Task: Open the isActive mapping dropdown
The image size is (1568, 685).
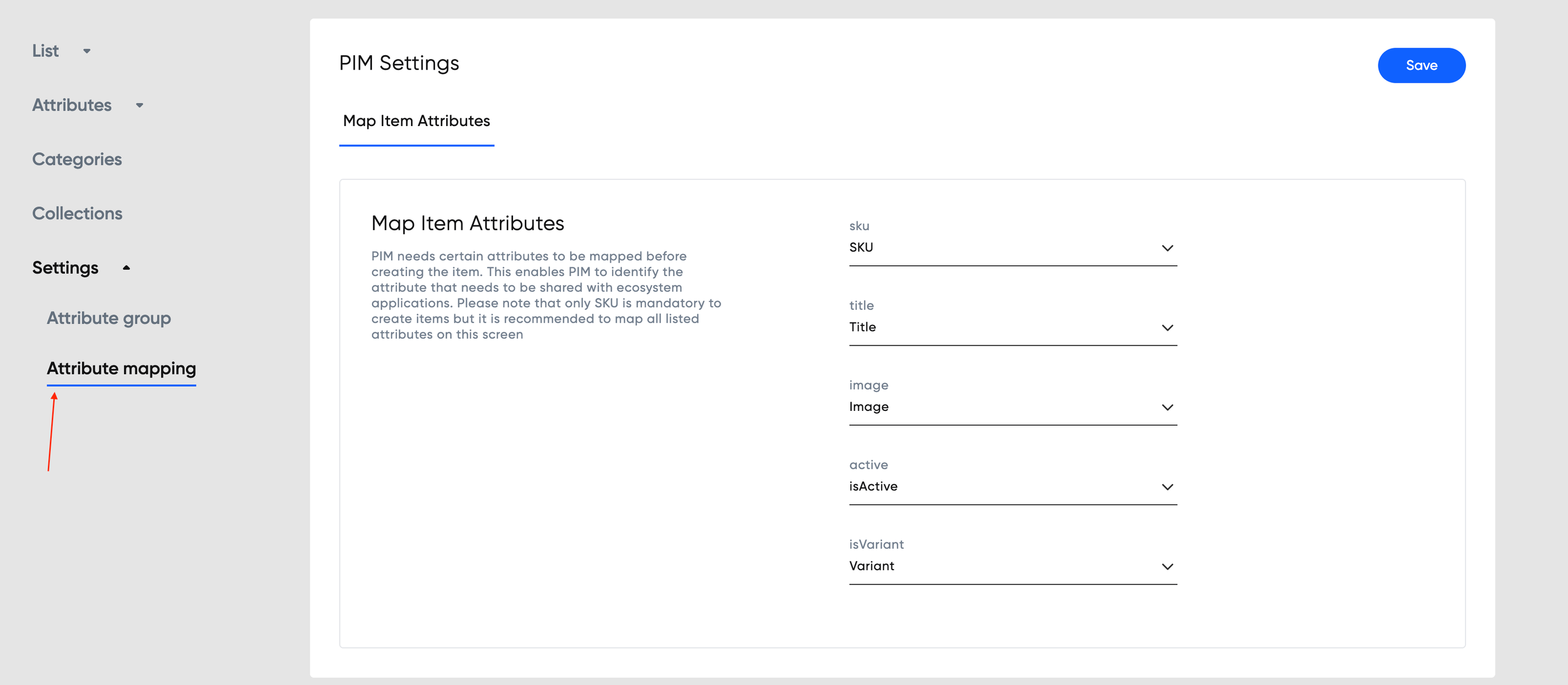Action: click(1013, 487)
